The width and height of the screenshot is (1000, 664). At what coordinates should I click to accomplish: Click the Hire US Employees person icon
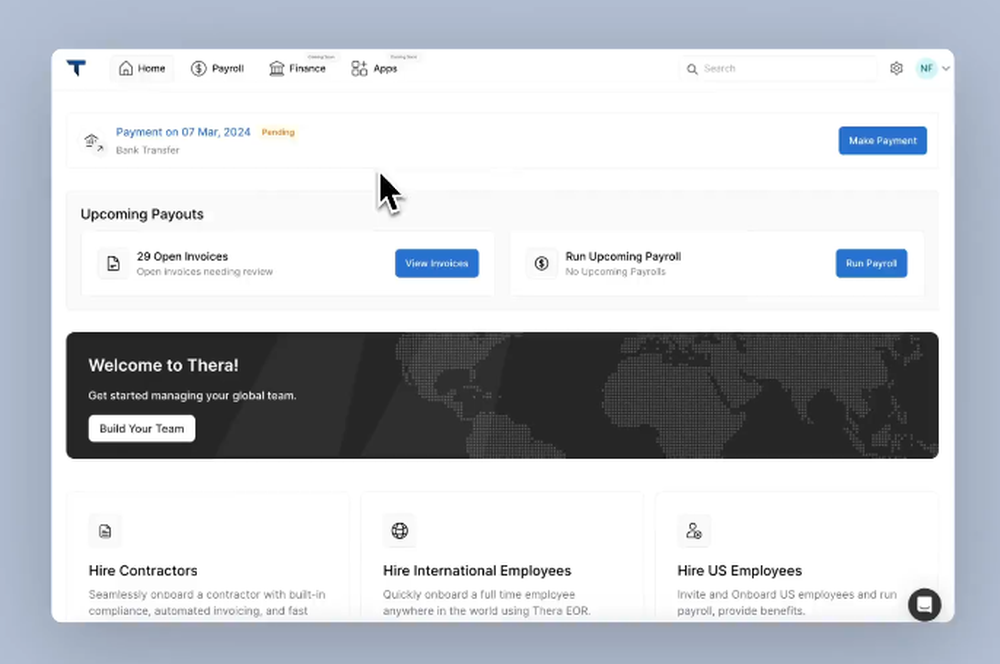694,531
